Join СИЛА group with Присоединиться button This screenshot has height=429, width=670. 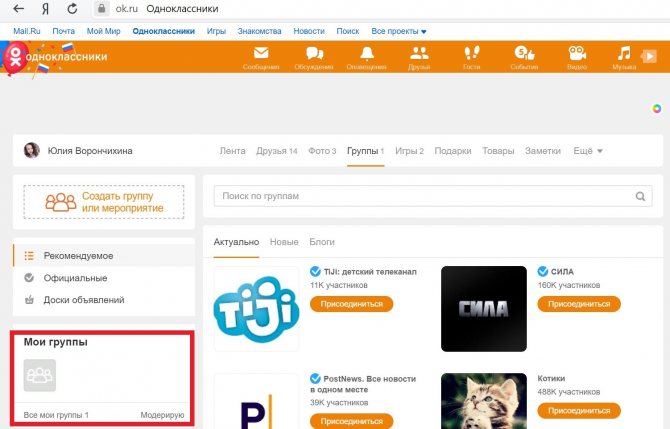pyautogui.click(x=579, y=304)
